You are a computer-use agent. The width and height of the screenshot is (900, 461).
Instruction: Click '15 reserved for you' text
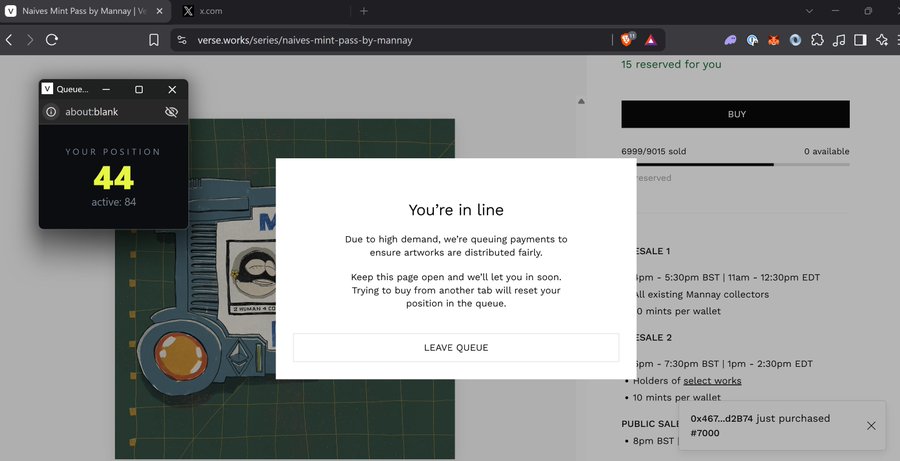(671, 64)
